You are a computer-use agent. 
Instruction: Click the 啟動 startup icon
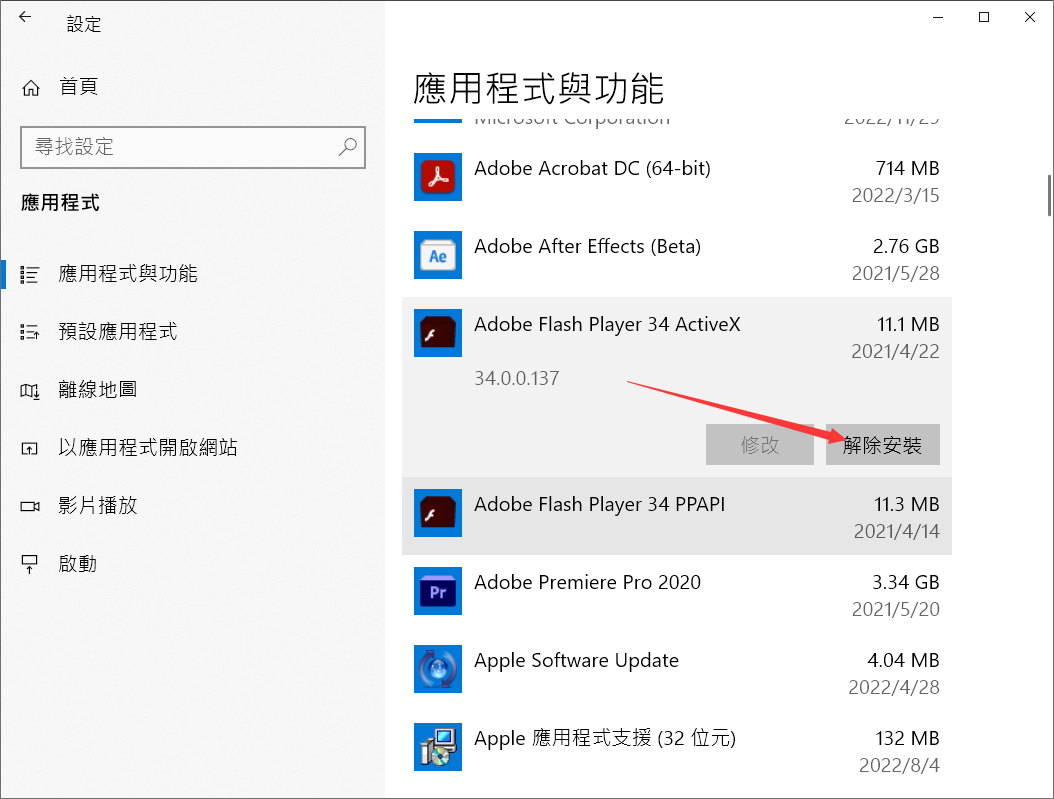coord(30,564)
